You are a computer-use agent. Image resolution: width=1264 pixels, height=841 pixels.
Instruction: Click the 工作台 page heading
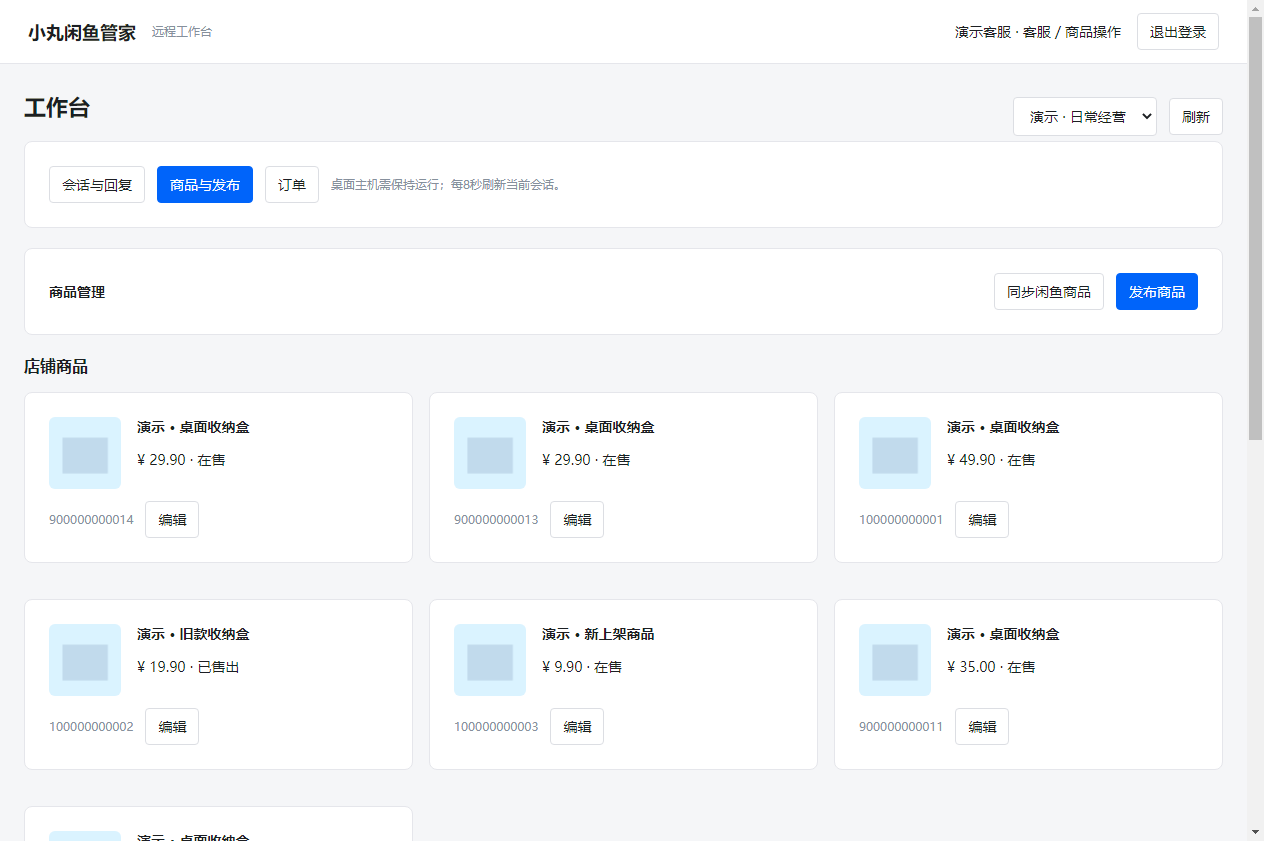point(57,108)
